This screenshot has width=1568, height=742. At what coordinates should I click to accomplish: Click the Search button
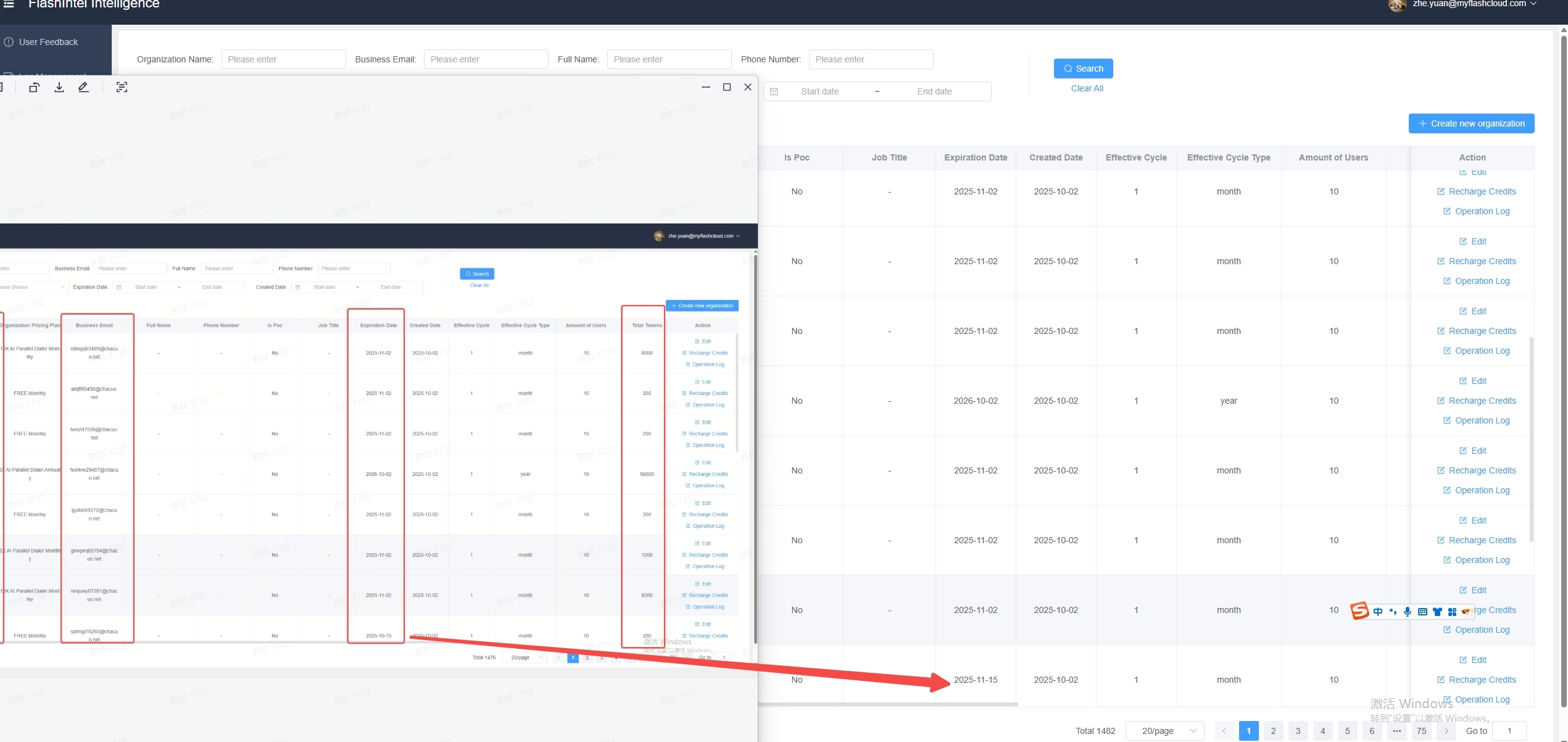coord(1083,69)
